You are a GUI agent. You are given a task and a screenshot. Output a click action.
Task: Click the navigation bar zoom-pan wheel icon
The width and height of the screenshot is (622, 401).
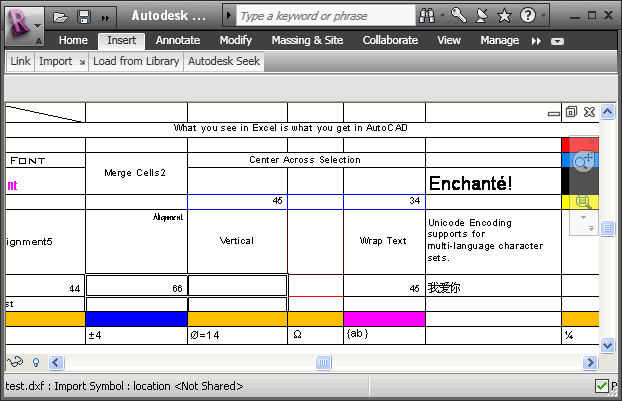pyautogui.click(x=583, y=161)
